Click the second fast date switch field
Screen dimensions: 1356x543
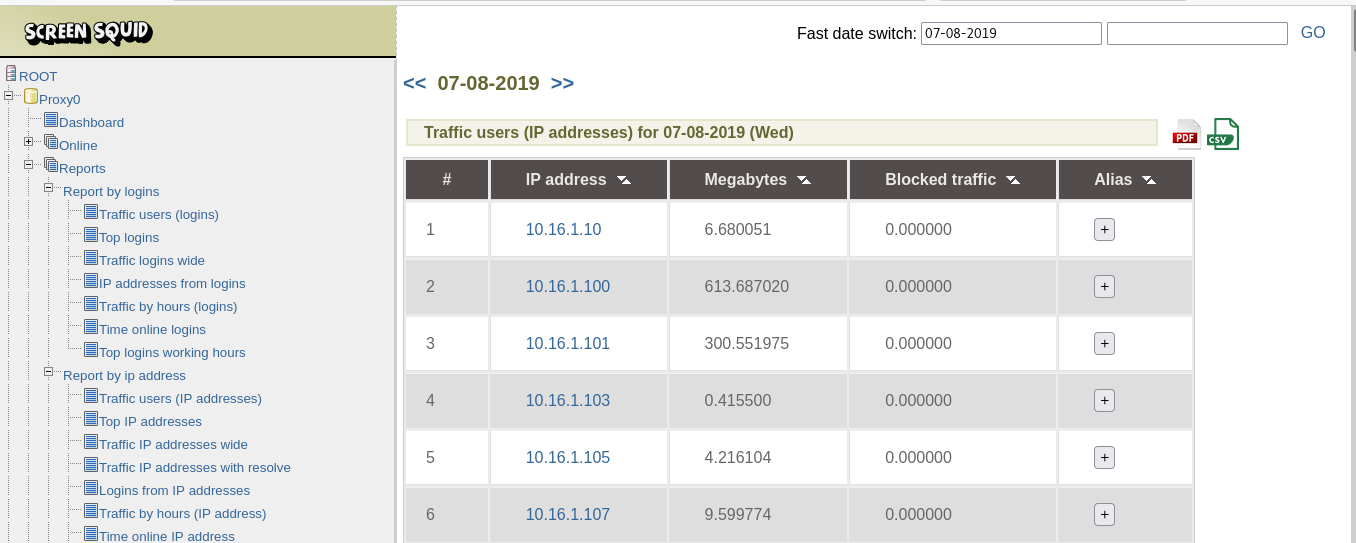(x=1196, y=34)
